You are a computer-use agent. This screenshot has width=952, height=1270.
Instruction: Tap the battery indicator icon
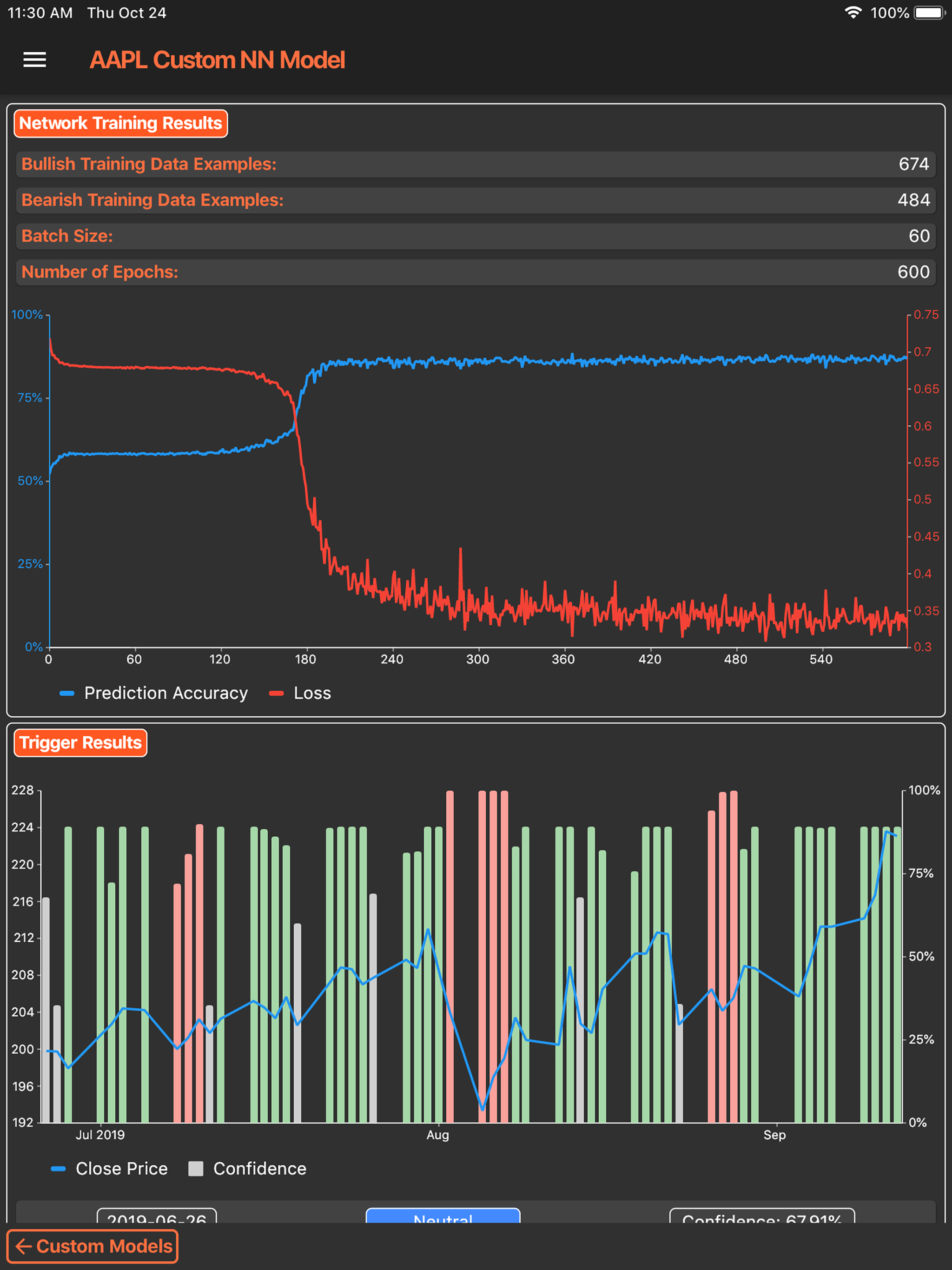928,13
